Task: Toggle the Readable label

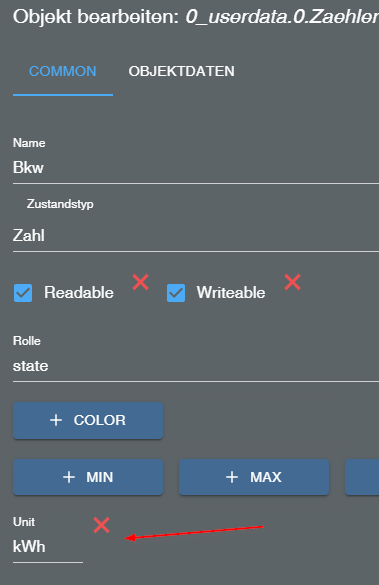Action: pyautogui.click(x=79, y=292)
